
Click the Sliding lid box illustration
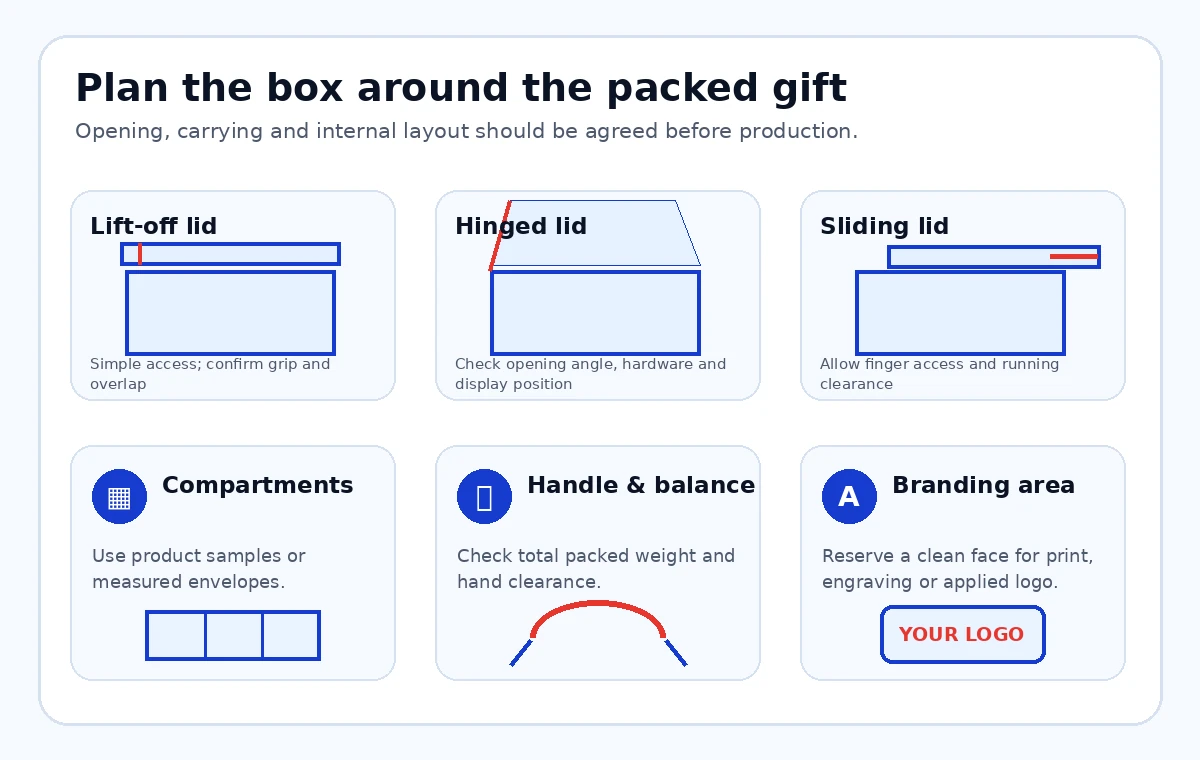pyautogui.click(x=978, y=300)
